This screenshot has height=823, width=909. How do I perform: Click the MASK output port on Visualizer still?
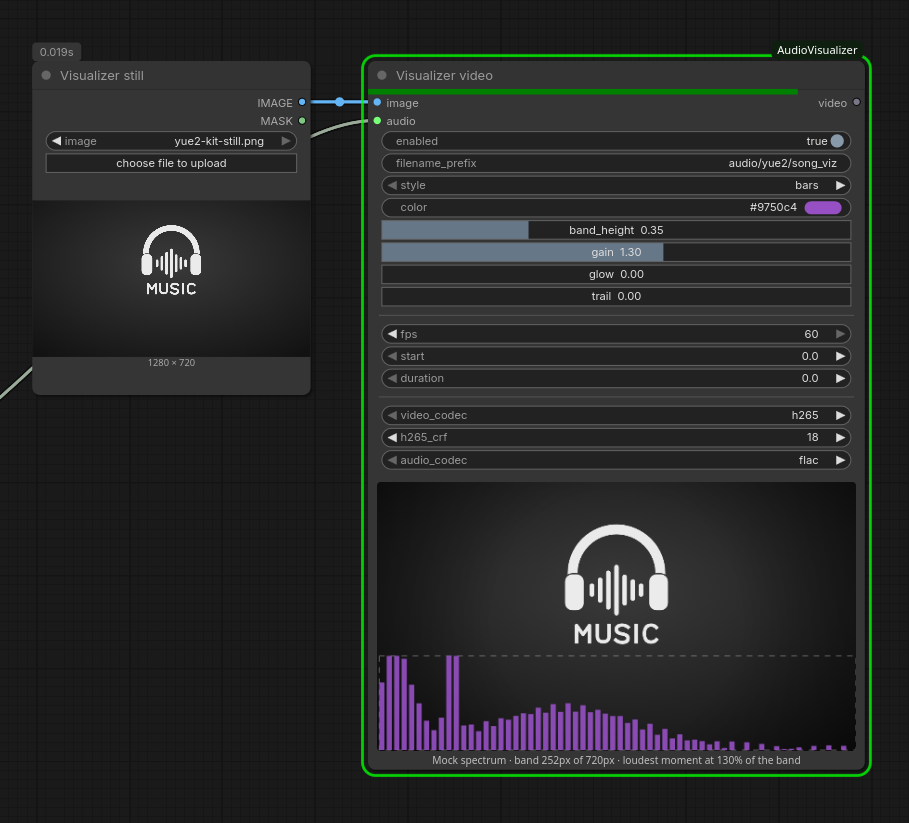[302, 121]
